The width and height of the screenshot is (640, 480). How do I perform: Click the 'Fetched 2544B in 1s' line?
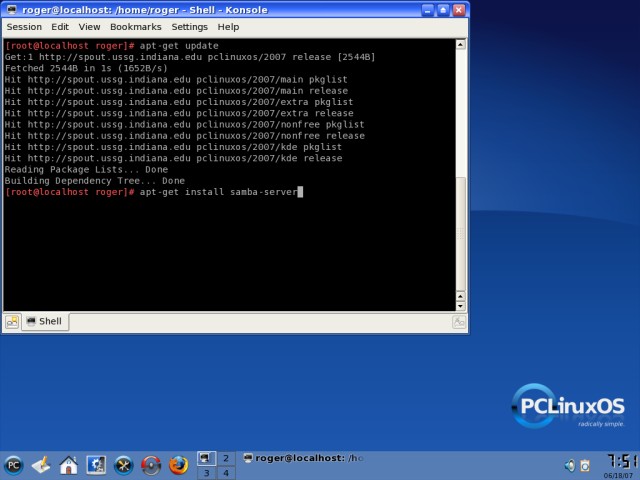coord(86,68)
